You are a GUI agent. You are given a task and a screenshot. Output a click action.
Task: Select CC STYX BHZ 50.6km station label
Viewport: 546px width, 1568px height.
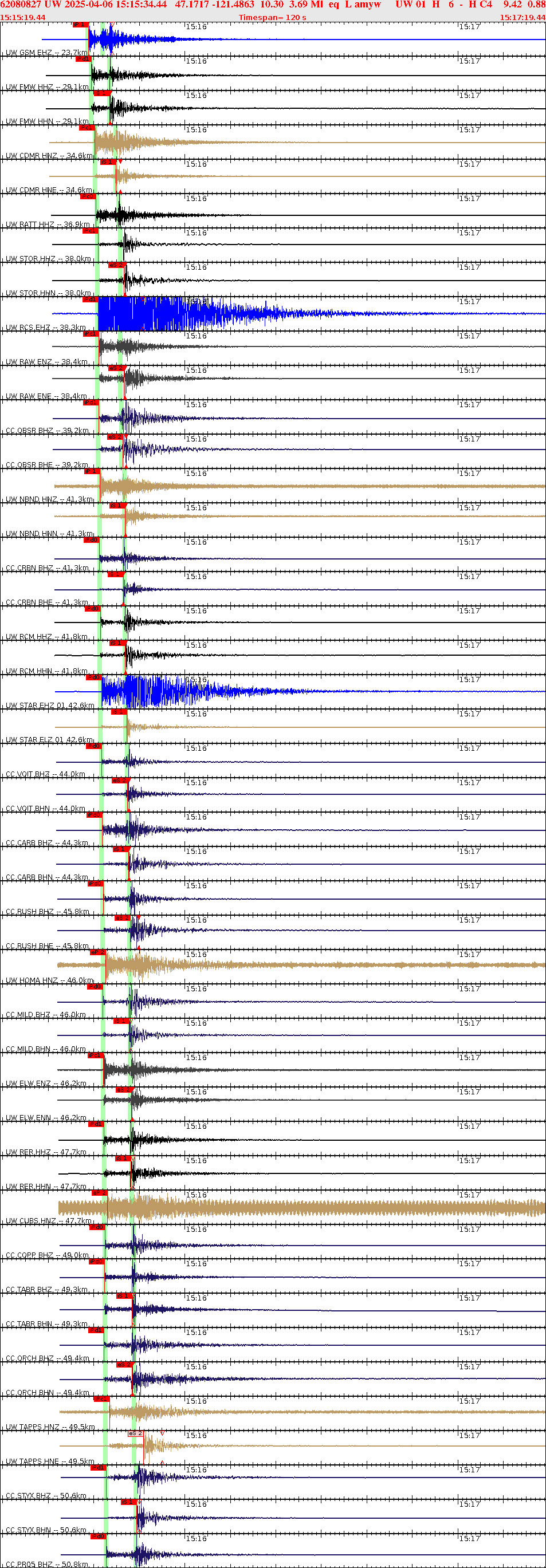[x=46, y=1496]
